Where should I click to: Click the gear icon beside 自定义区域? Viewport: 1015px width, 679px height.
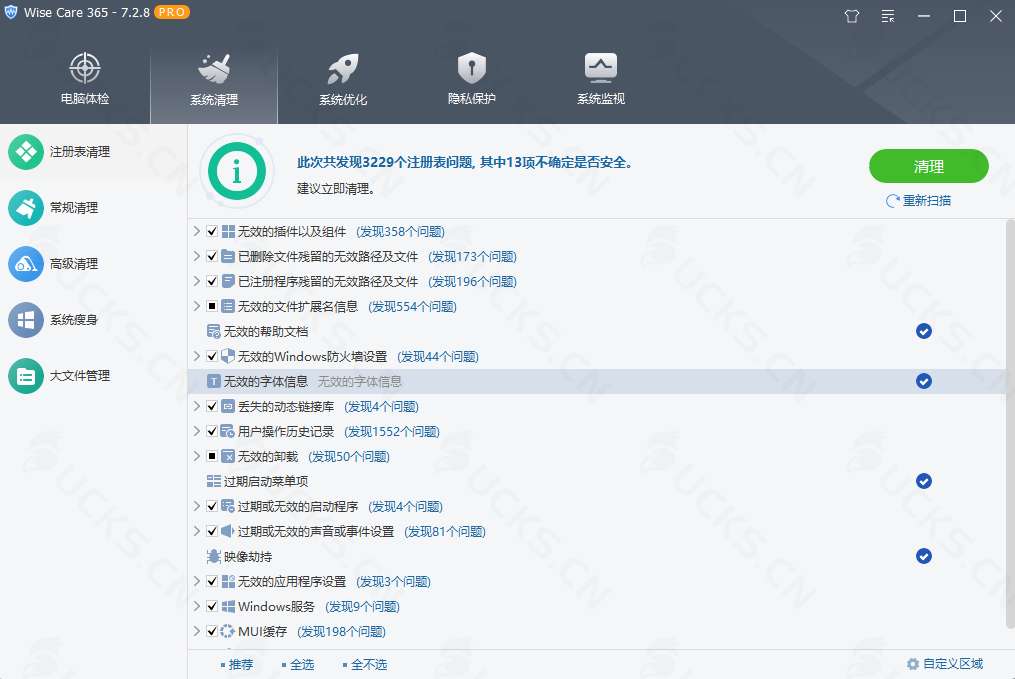(913, 664)
